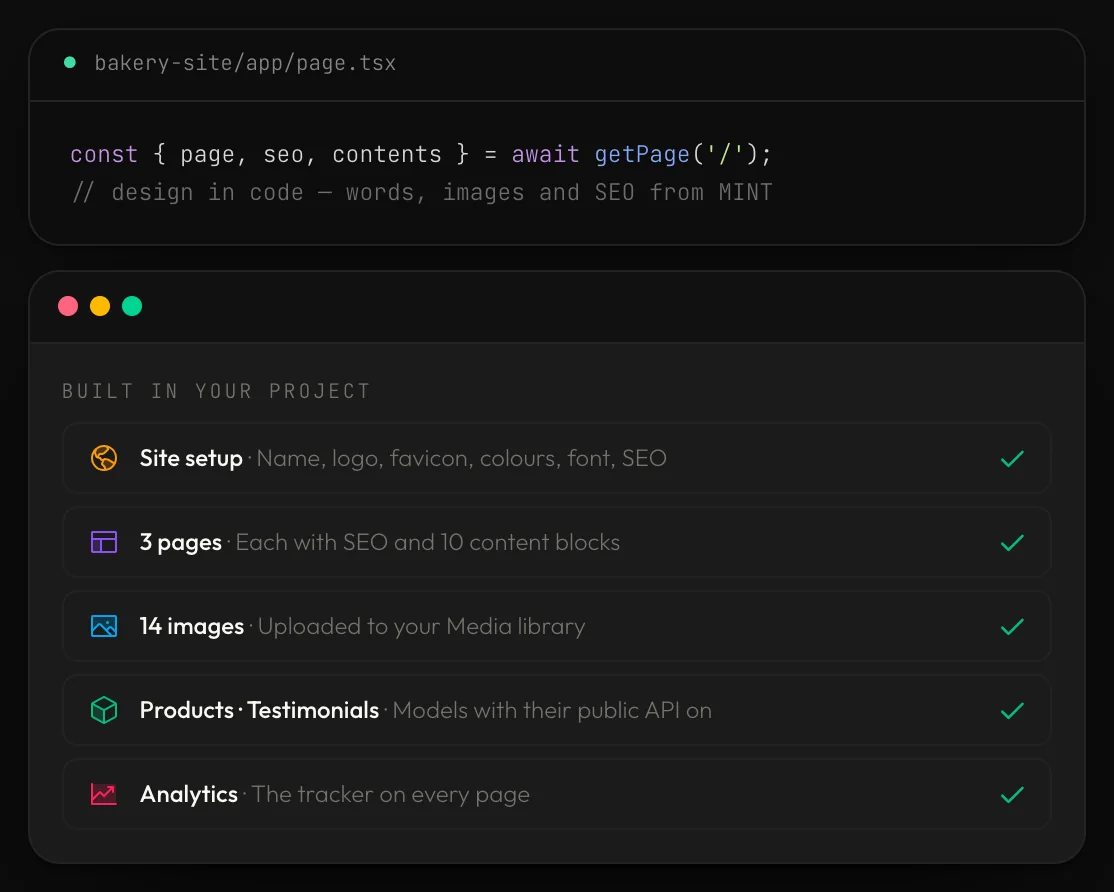Click the comment line mentioning MINT
This screenshot has width=1114, height=892.
(422, 192)
